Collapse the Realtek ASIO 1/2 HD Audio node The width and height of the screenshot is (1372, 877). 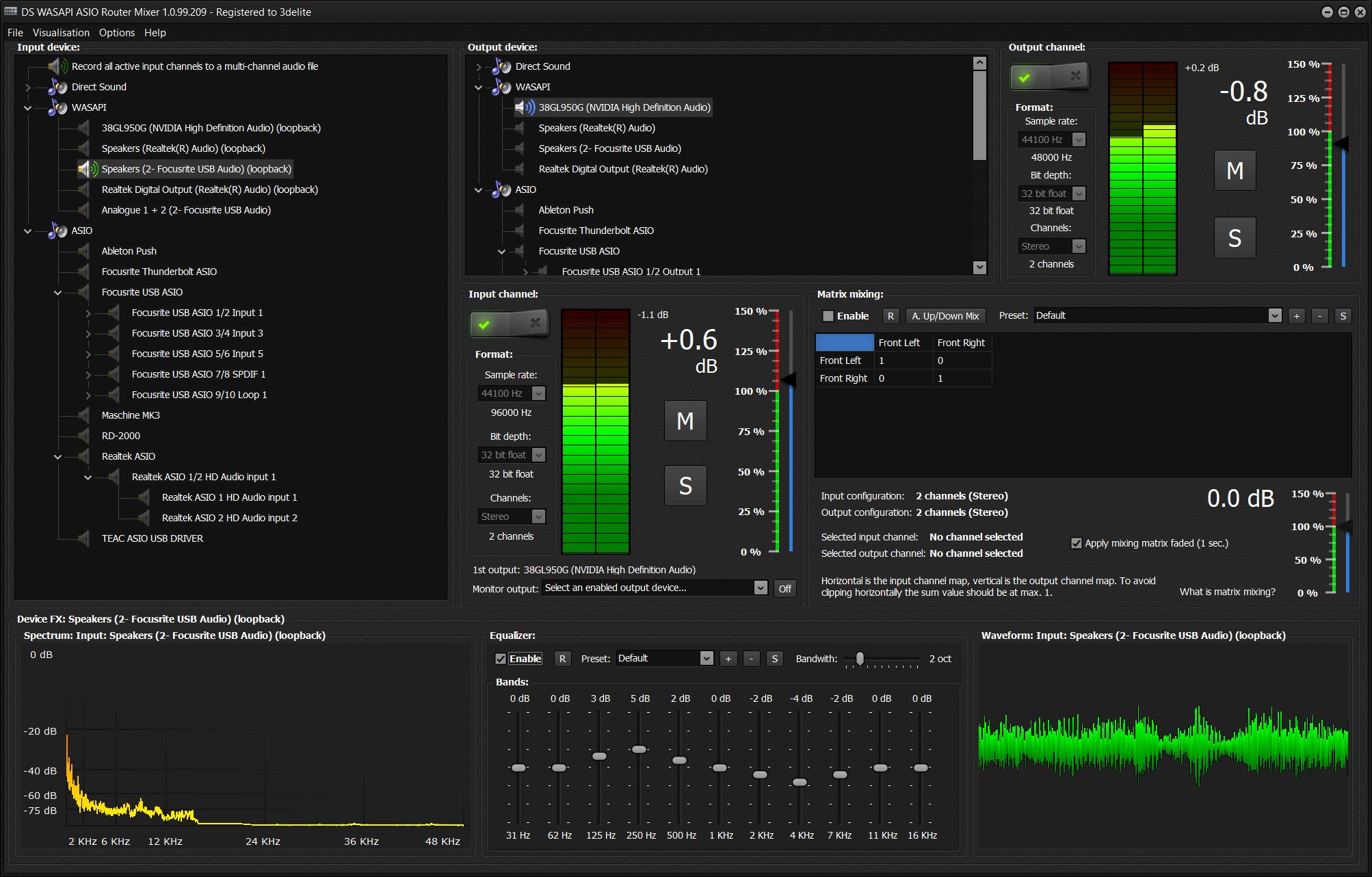(x=88, y=477)
